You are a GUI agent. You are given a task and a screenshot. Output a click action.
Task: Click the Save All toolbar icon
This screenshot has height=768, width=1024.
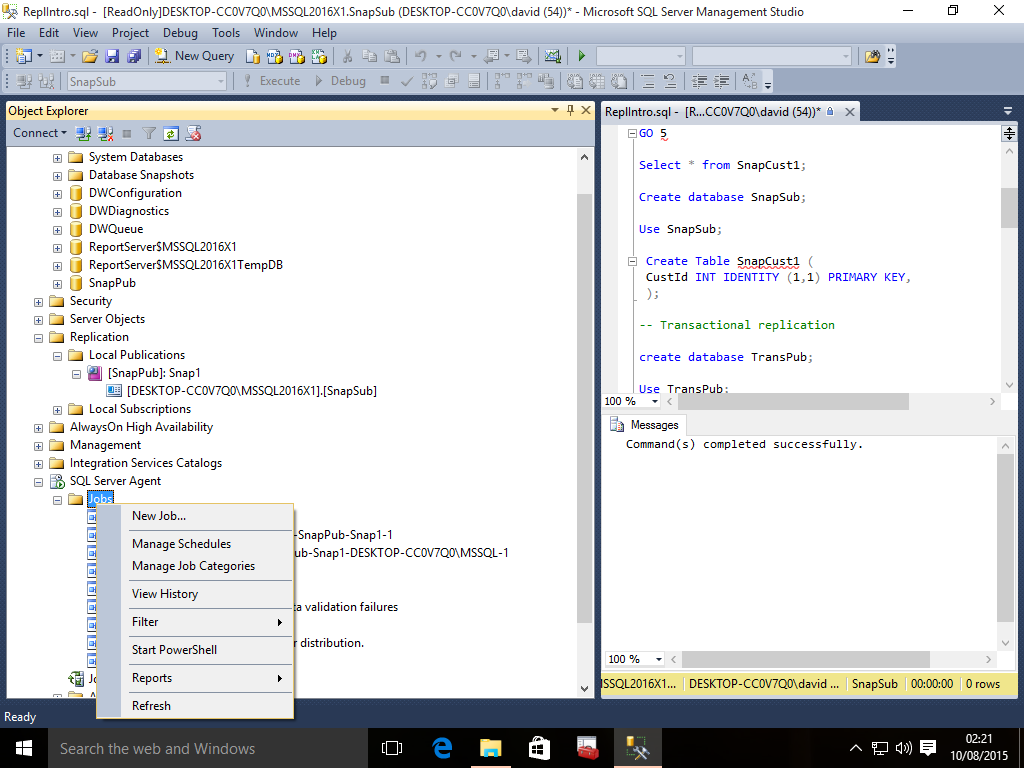tap(133, 56)
